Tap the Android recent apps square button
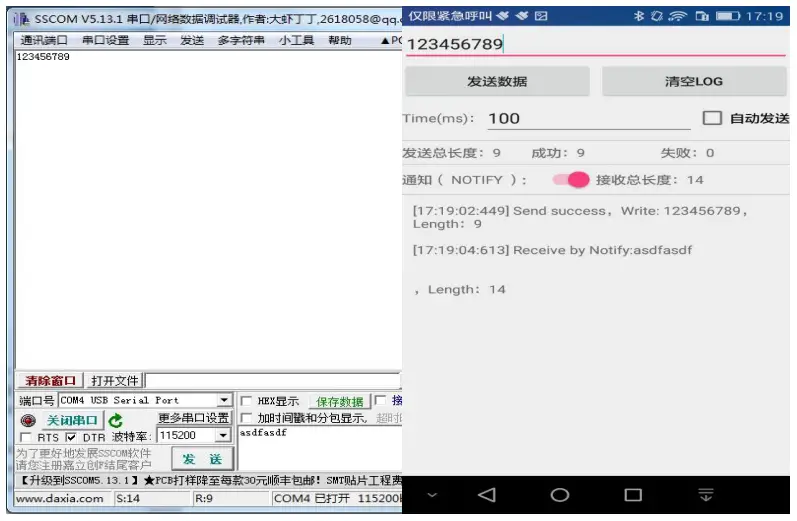This screenshot has height=521, width=797. click(633, 495)
